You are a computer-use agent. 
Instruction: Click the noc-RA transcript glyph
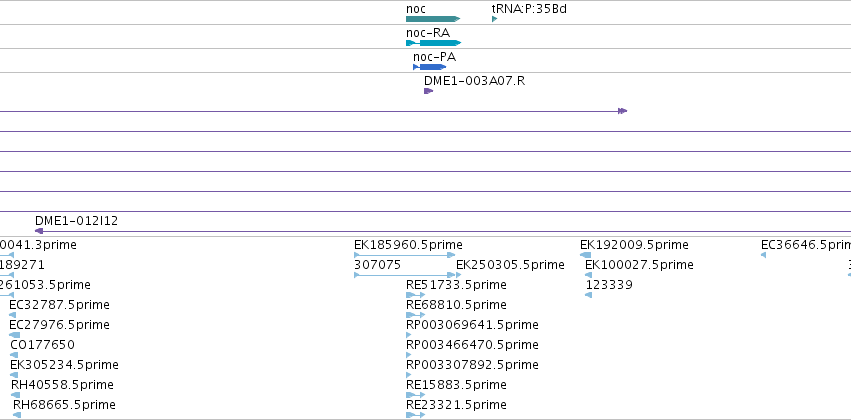click(433, 43)
